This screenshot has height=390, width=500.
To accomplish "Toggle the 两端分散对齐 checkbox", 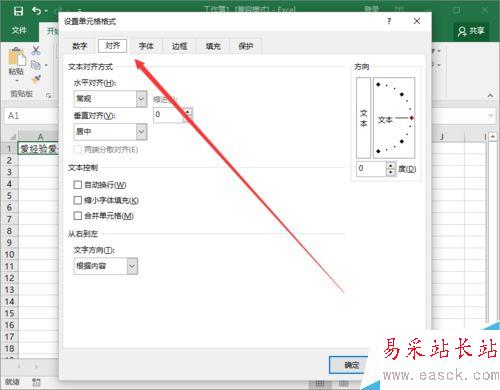I will pyautogui.click(x=77, y=150).
